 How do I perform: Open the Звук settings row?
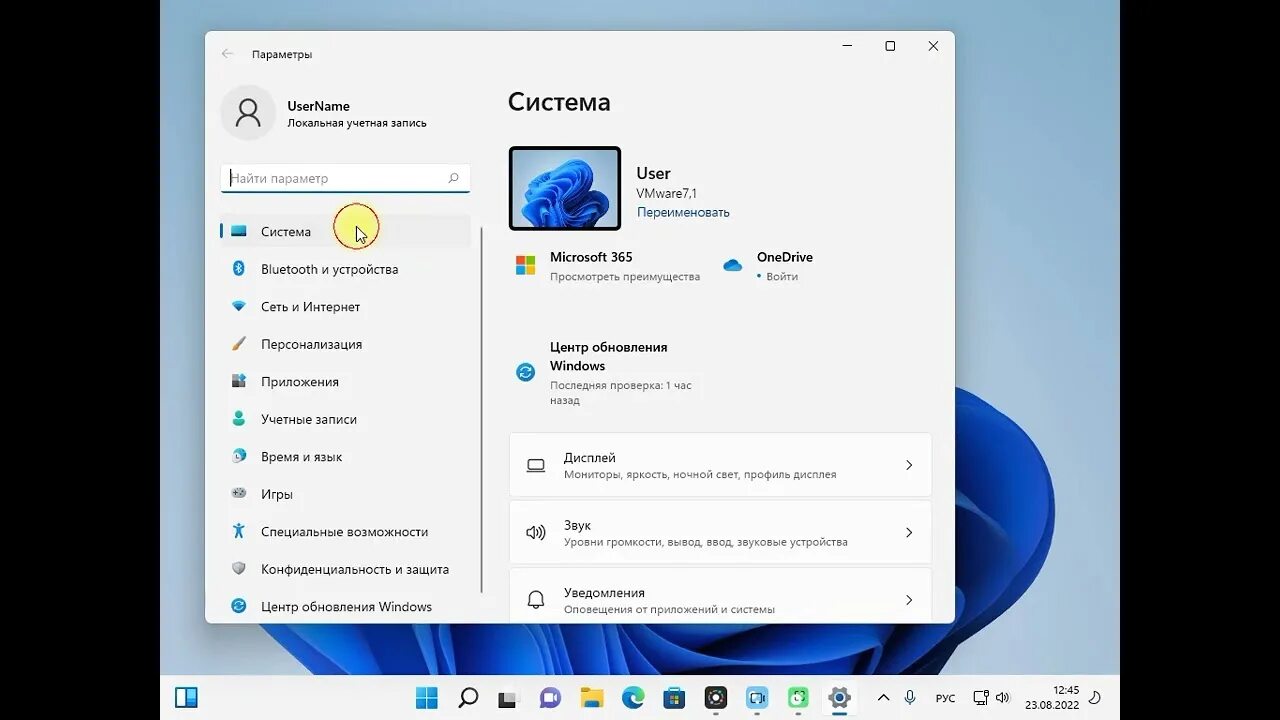[x=720, y=532]
